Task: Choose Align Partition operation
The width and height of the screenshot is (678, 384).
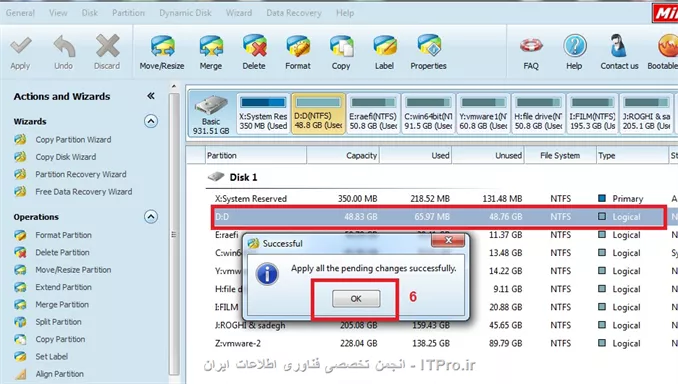Action: pyautogui.click(x=60, y=374)
